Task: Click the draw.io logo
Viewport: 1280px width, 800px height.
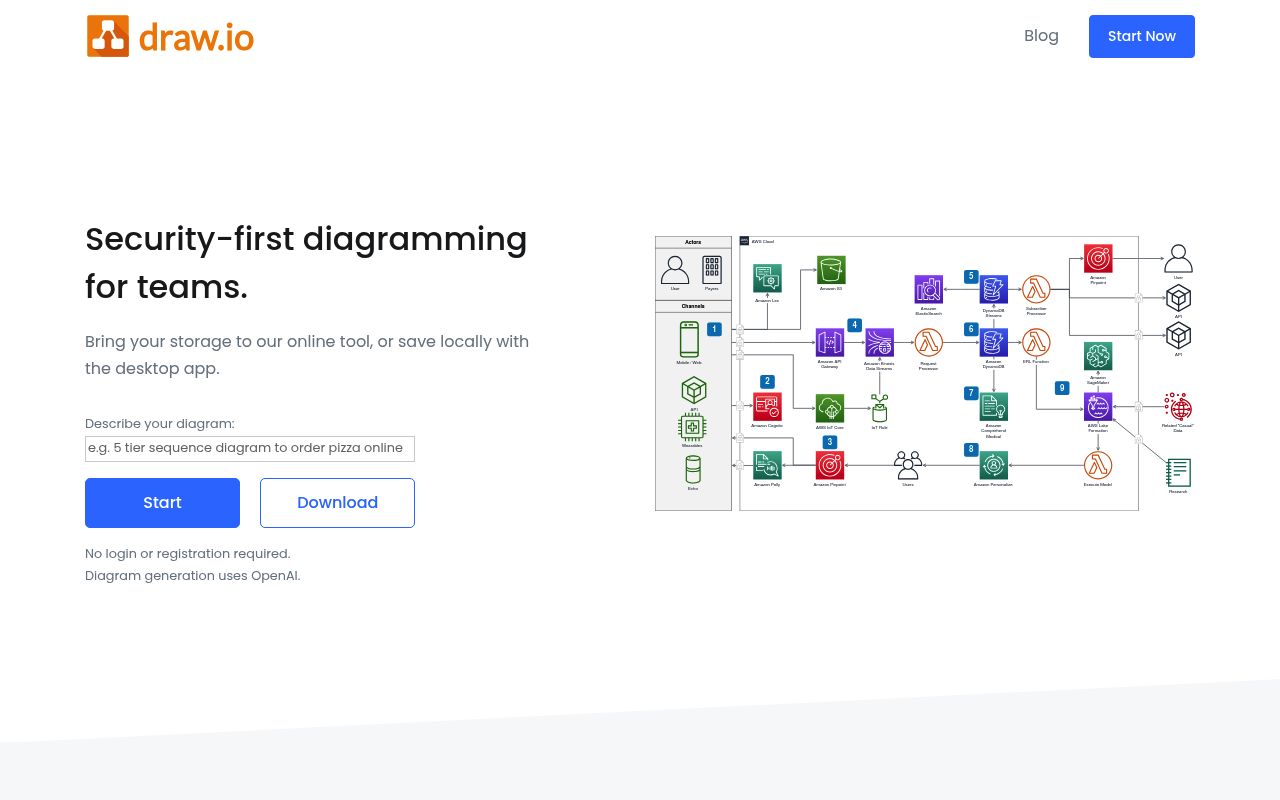Action: 170,36
